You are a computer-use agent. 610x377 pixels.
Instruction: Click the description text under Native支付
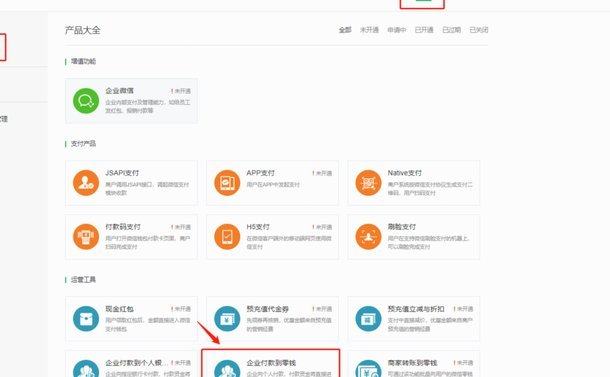point(430,188)
